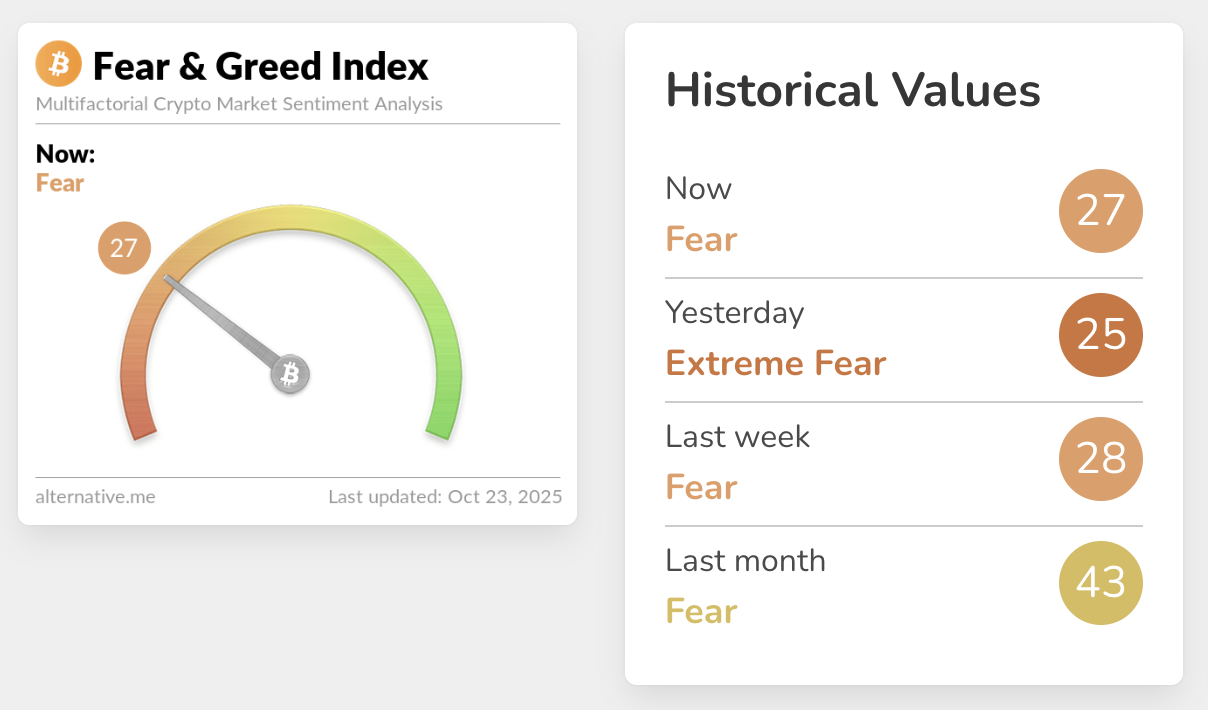Click the orange Bitcoin logo icon
The image size is (1208, 710).
point(58,65)
